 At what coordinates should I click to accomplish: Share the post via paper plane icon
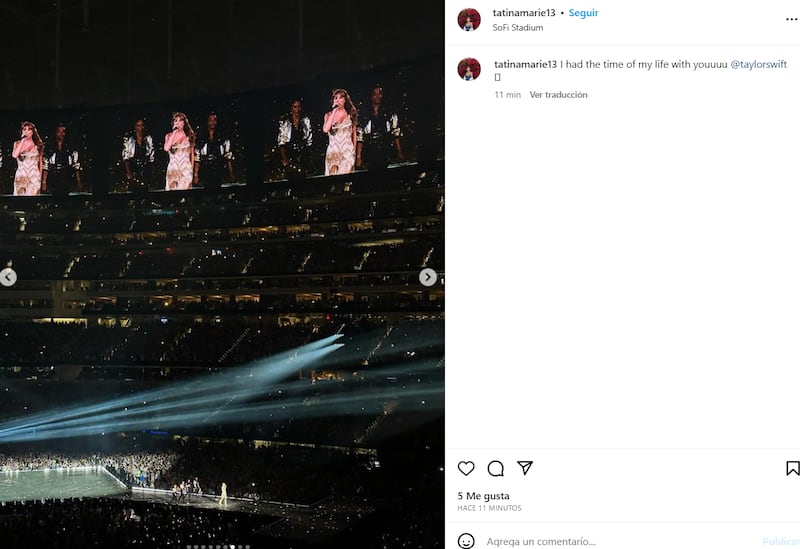pos(524,468)
